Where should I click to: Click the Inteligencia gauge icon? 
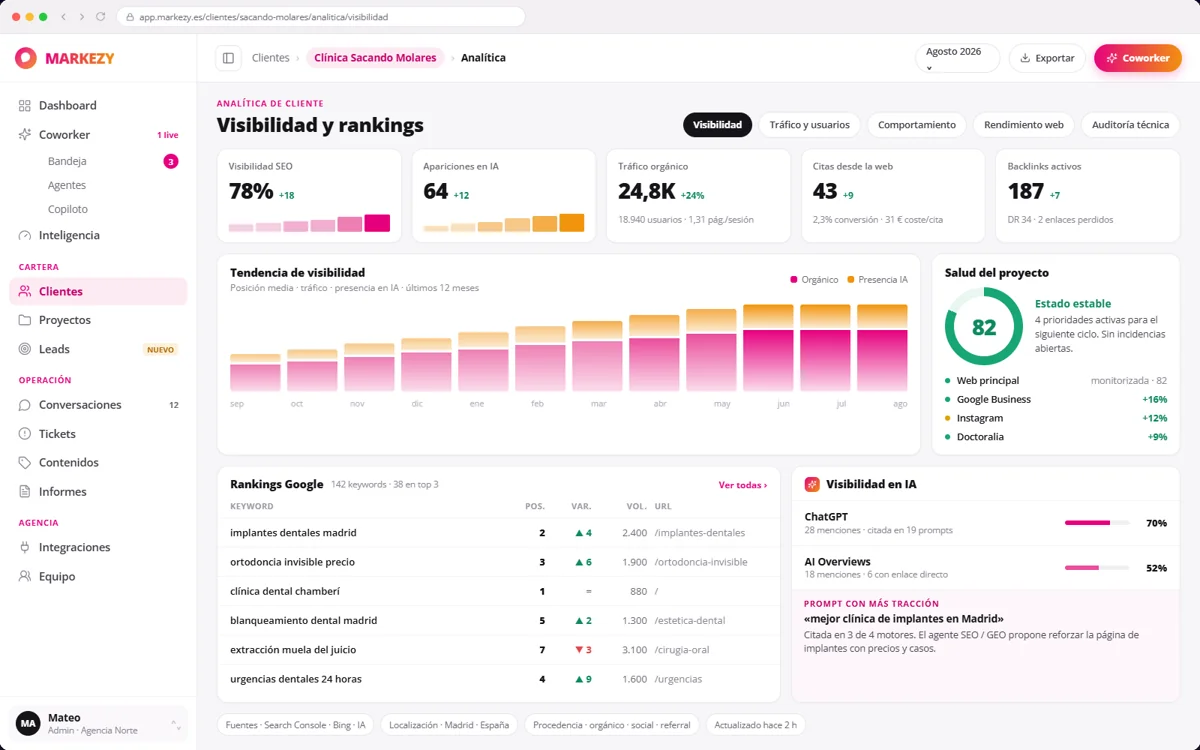(25, 235)
